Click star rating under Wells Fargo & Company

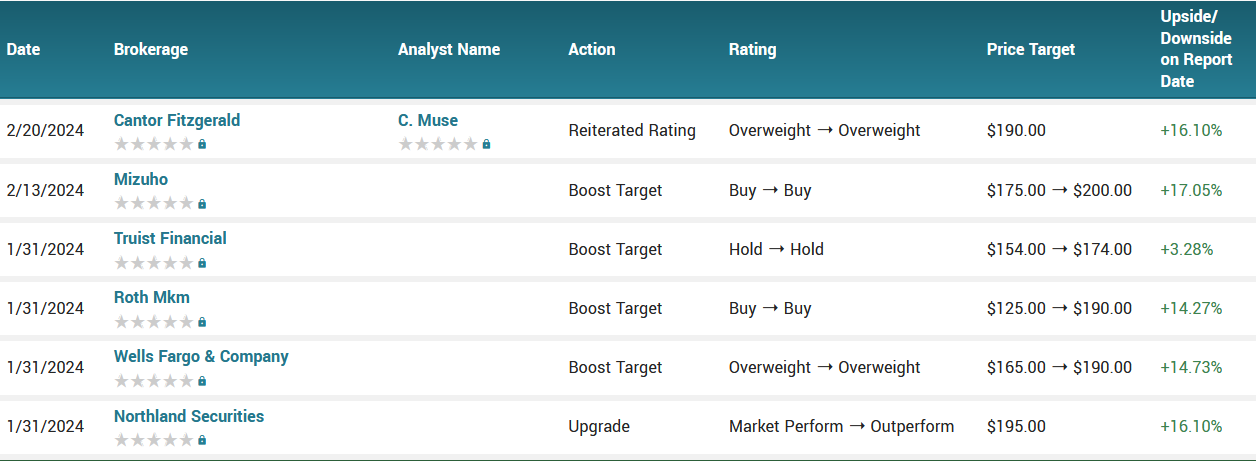(x=153, y=380)
